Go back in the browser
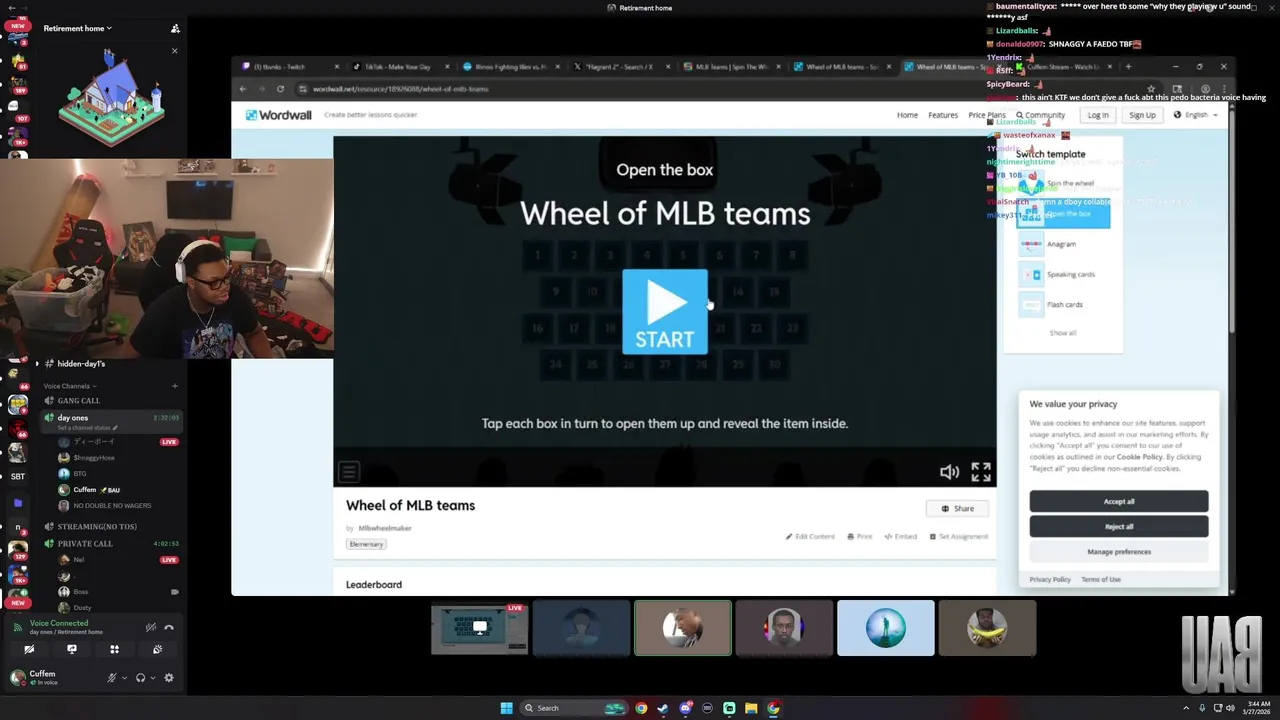This screenshot has width=1280, height=720. [243, 89]
